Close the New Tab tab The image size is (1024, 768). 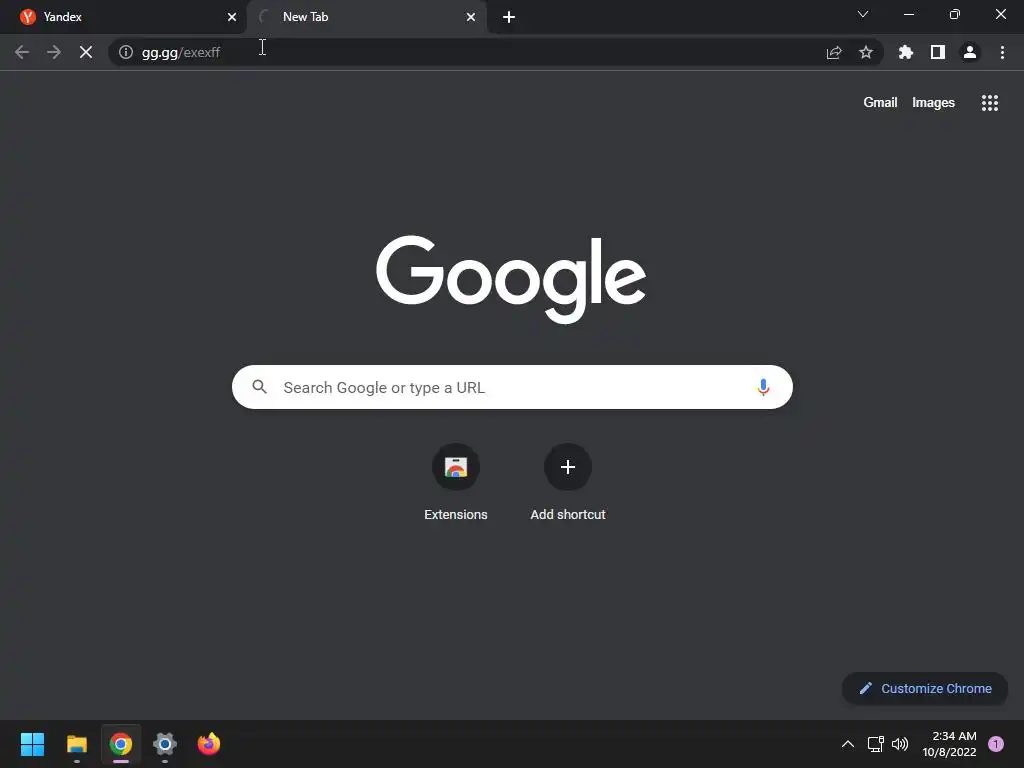coord(471,17)
